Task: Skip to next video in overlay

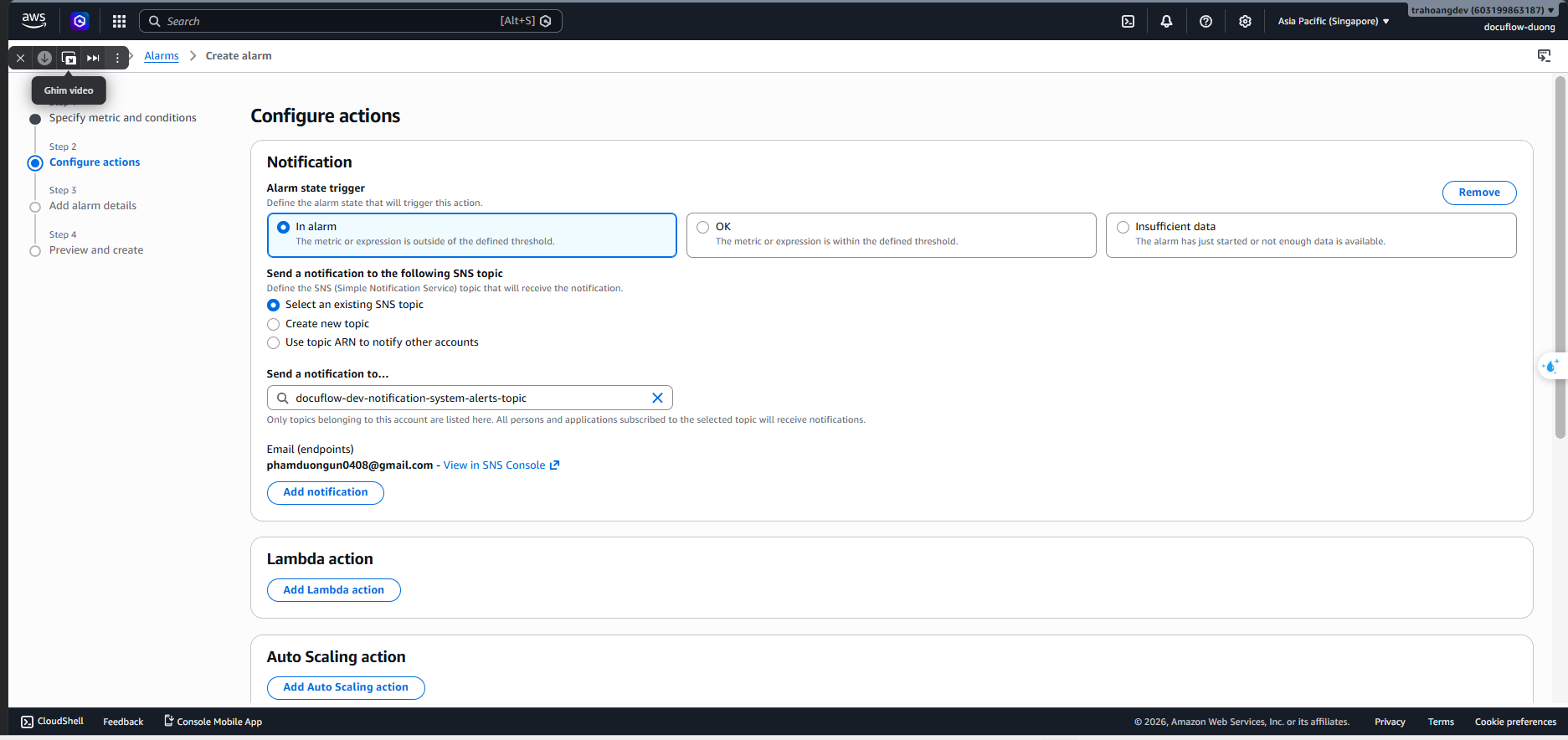Action: point(93,58)
